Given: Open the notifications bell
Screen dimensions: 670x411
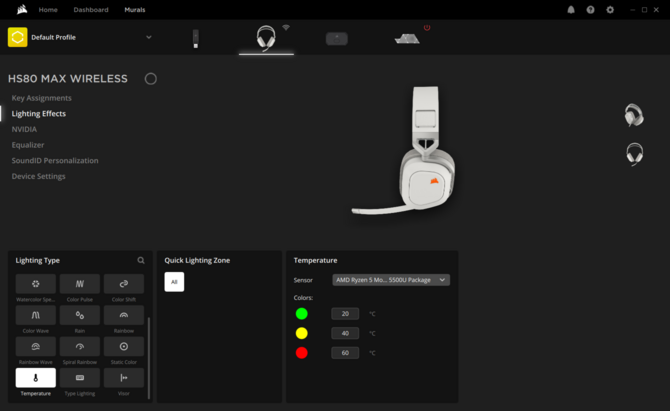Looking at the screenshot, I should click(x=571, y=9).
